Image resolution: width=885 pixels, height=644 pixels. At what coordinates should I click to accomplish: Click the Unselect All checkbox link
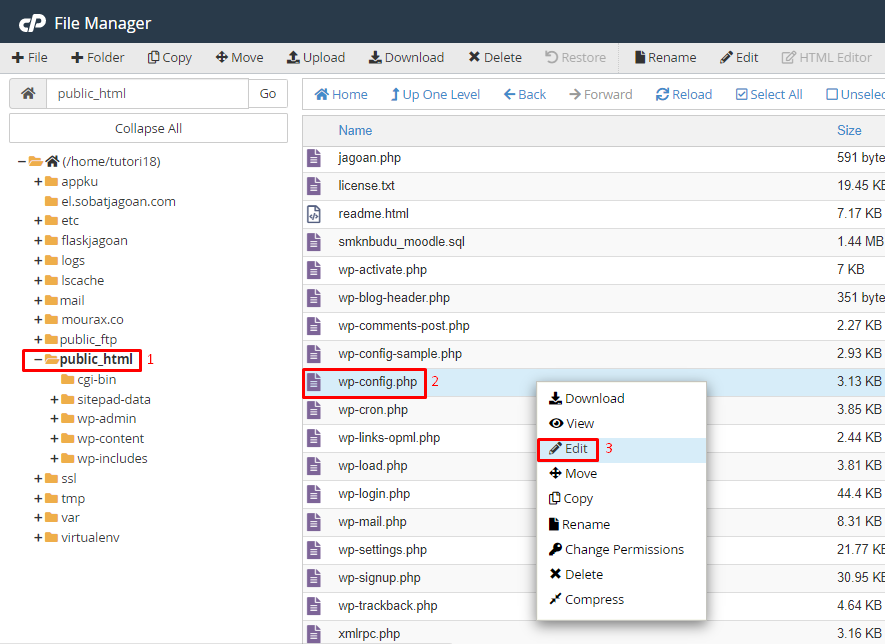pyautogui.click(x=855, y=94)
